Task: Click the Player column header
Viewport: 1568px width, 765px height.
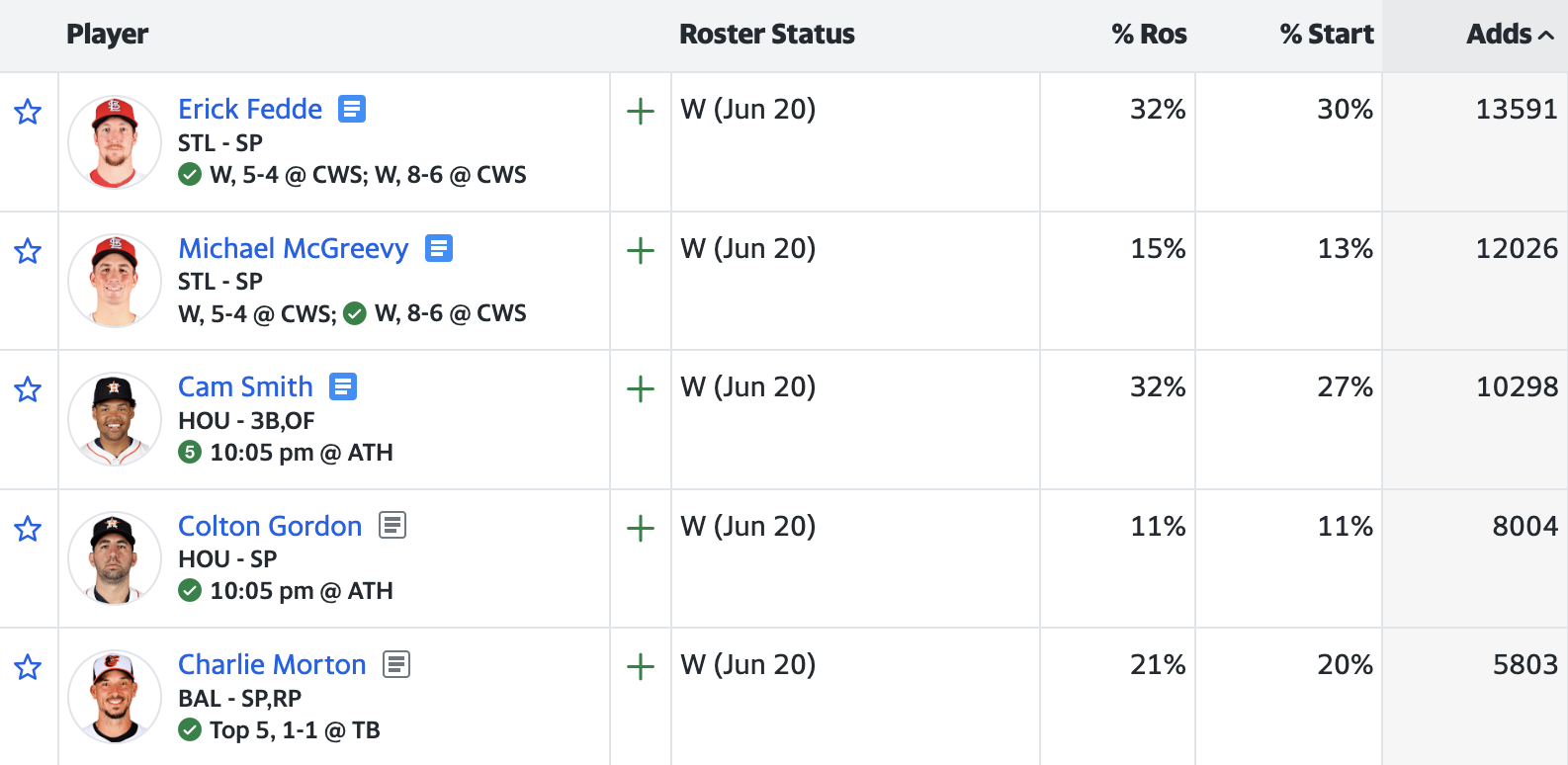Action: [x=107, y=35]
